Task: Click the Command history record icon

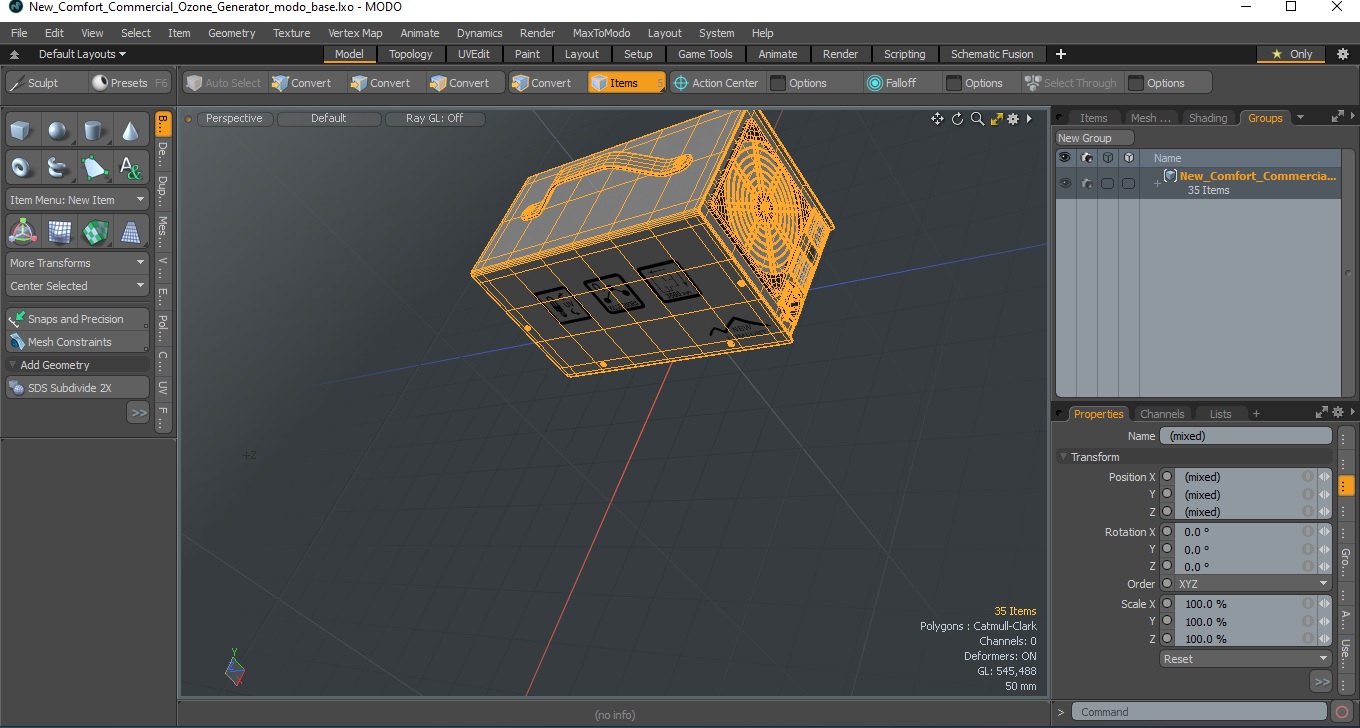Action: click(1342, 712)
